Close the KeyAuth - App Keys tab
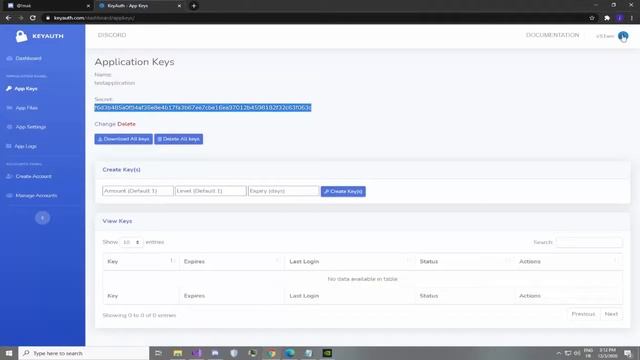The height and width of the screenshot is (360, 640). click(179, 6)
